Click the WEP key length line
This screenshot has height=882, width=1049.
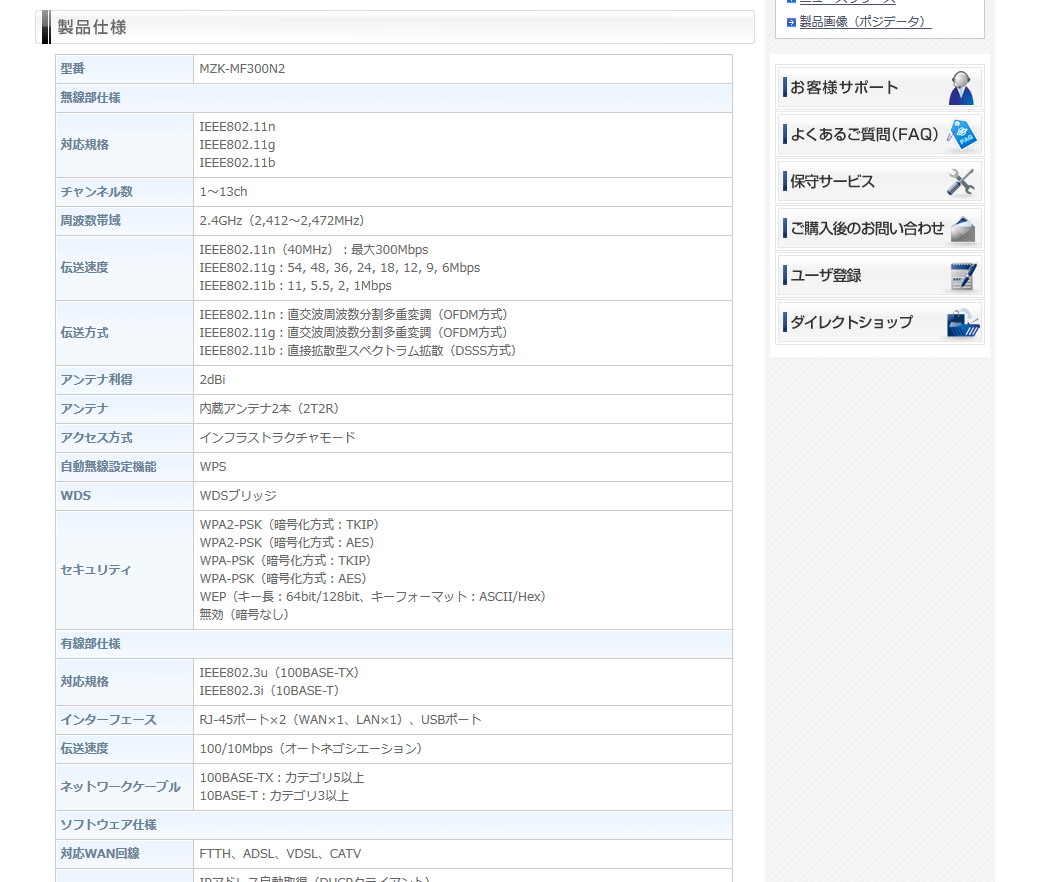(x=373, y=597)
